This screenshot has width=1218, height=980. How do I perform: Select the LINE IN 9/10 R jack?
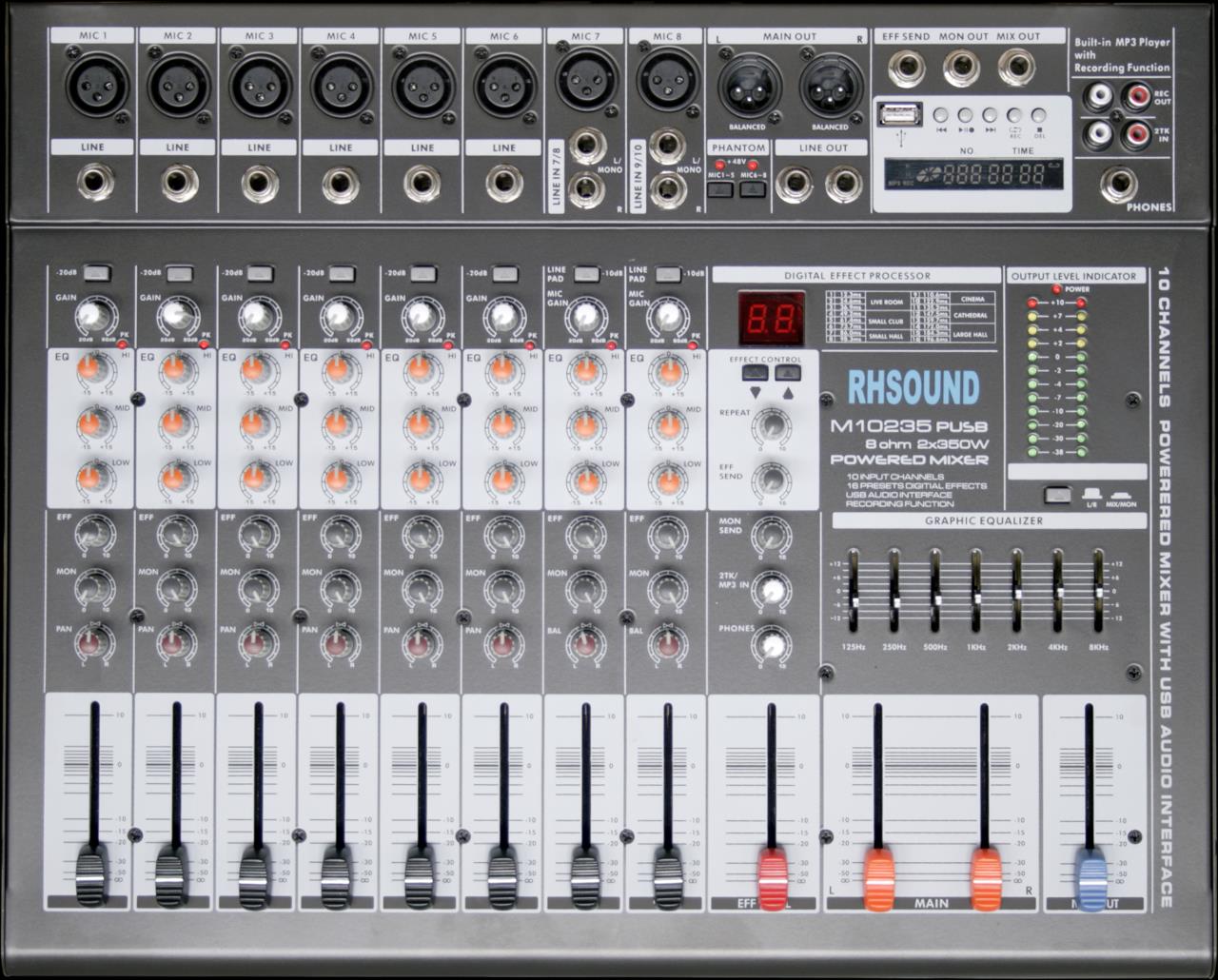pyautogui.click(x=668, y=189)
